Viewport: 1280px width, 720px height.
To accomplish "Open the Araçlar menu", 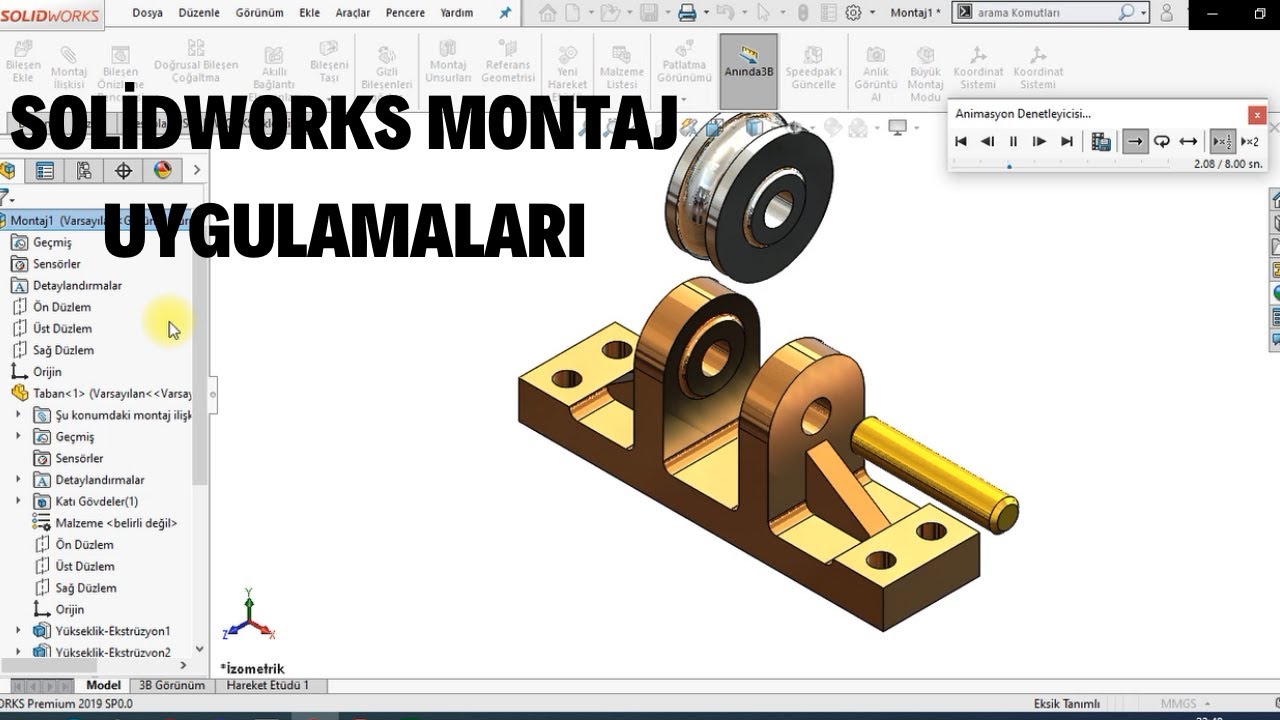I will tap(353, 13).
